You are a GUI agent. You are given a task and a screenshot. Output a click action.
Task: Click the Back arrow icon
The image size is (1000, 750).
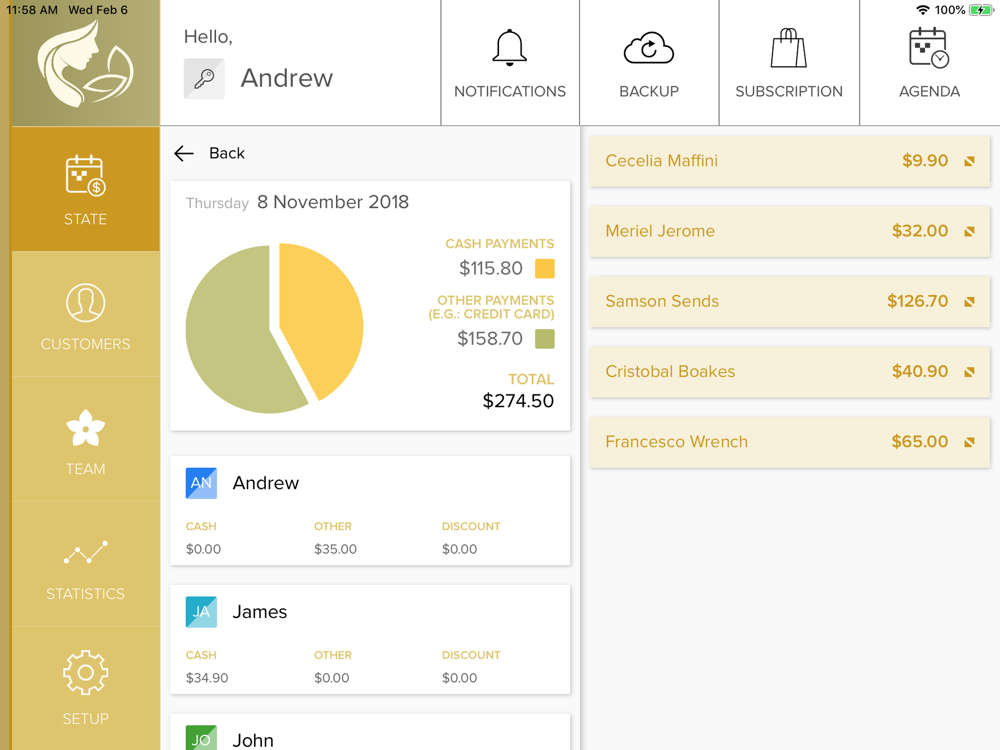coord(184,153)
